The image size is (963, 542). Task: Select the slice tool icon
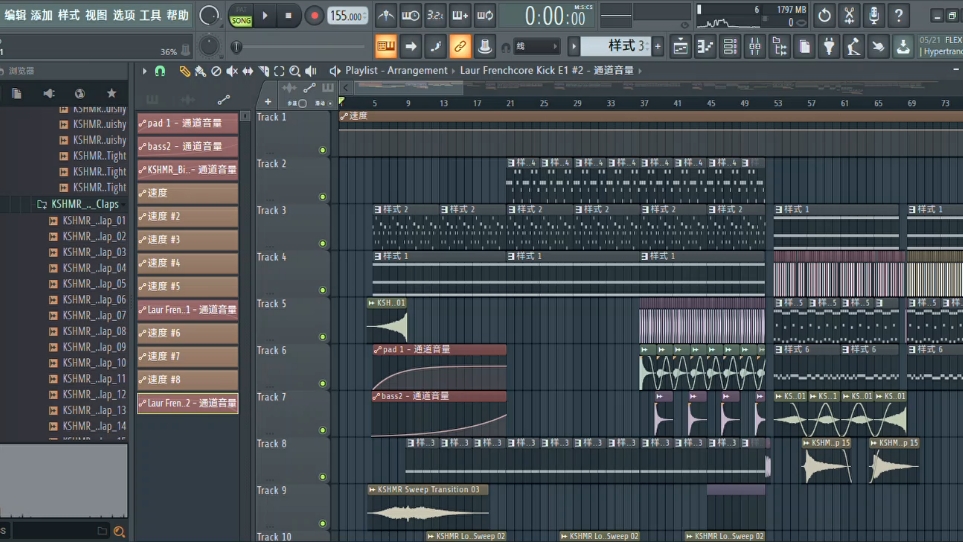point(263,71)
